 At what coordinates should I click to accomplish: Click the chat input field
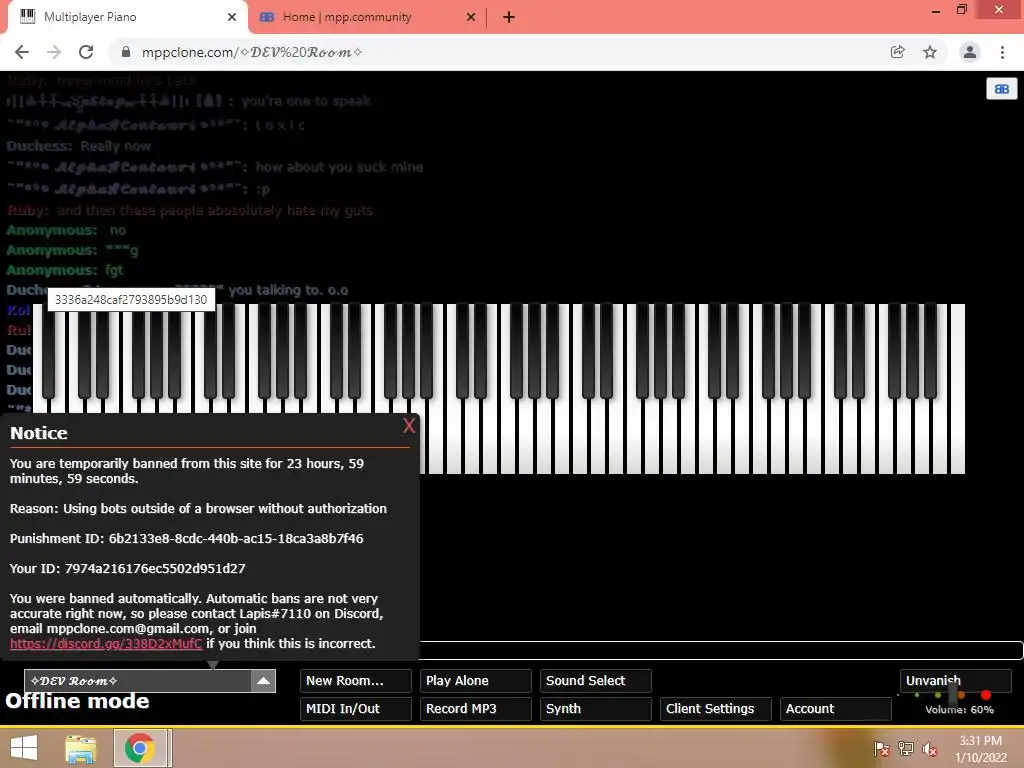tap(721, 650)
